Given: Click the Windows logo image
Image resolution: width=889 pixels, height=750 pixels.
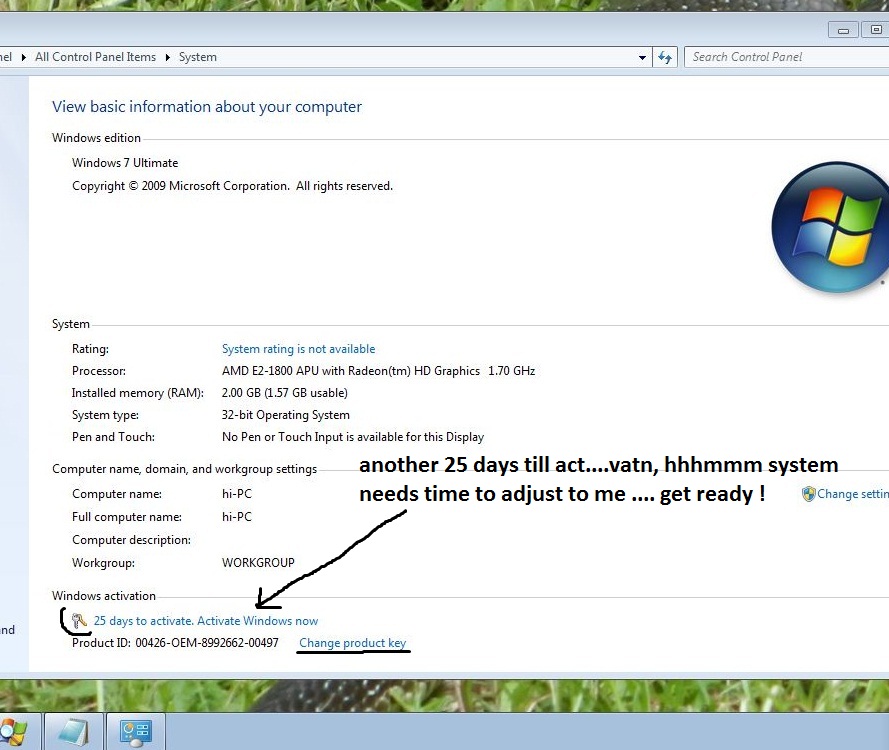Looking at the screenshot, I should point(830,227).
